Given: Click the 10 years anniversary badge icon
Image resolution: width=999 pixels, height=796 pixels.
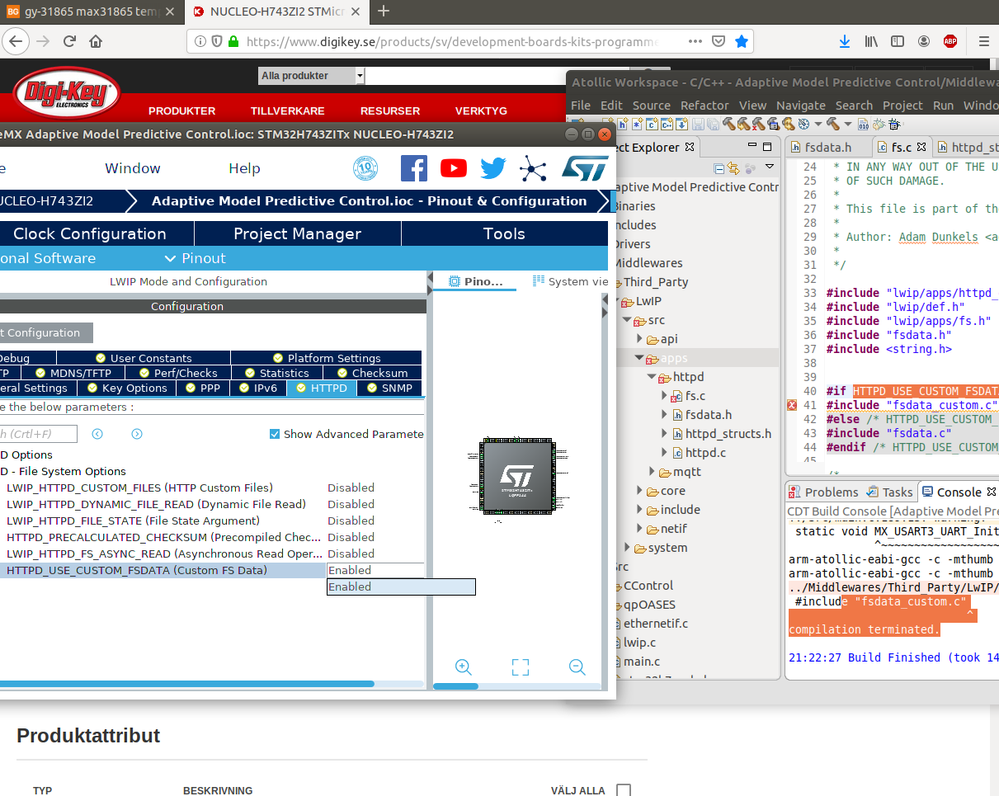Looking at the screenshot, I should point(365,168).
